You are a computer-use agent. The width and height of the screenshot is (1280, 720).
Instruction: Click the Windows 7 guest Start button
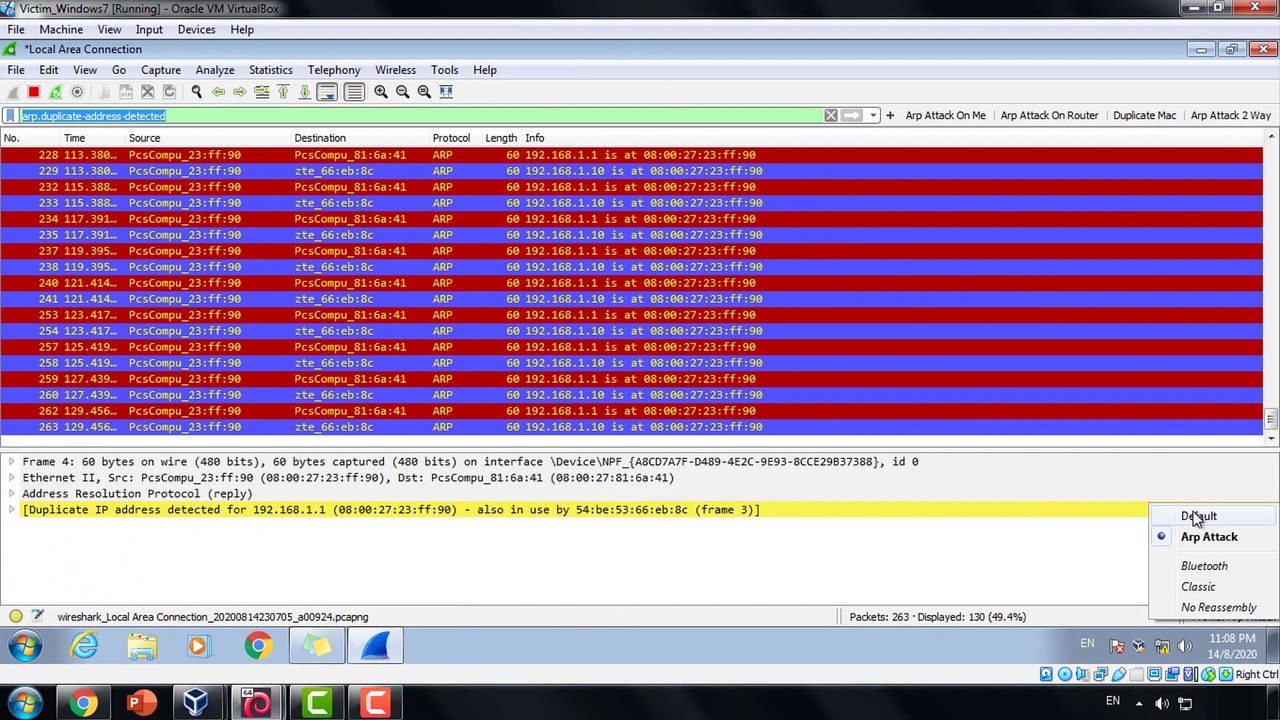point(25,646)
